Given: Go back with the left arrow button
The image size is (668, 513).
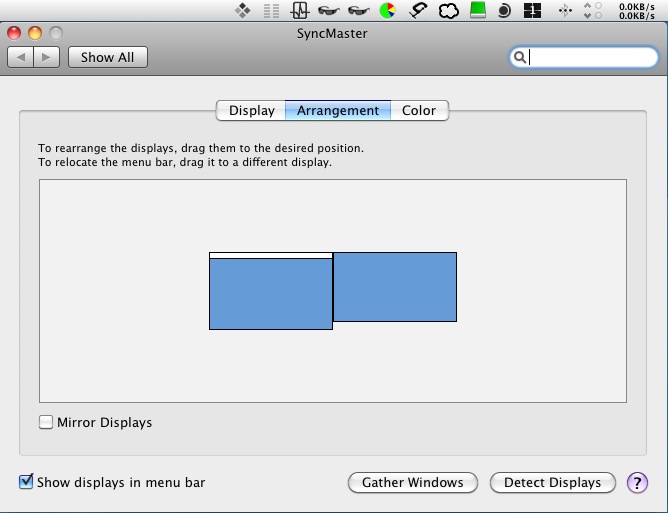Looking at the screenshot, I should [20, 57].
